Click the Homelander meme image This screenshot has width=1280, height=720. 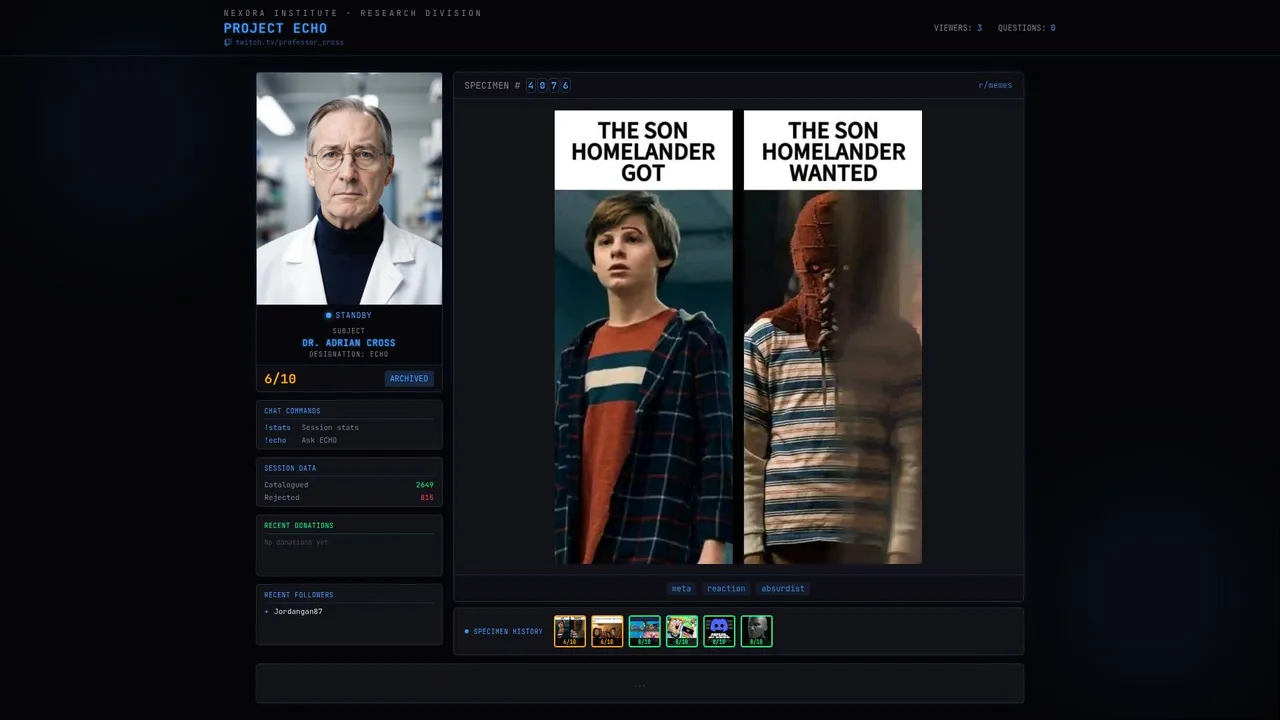(738, 337)
